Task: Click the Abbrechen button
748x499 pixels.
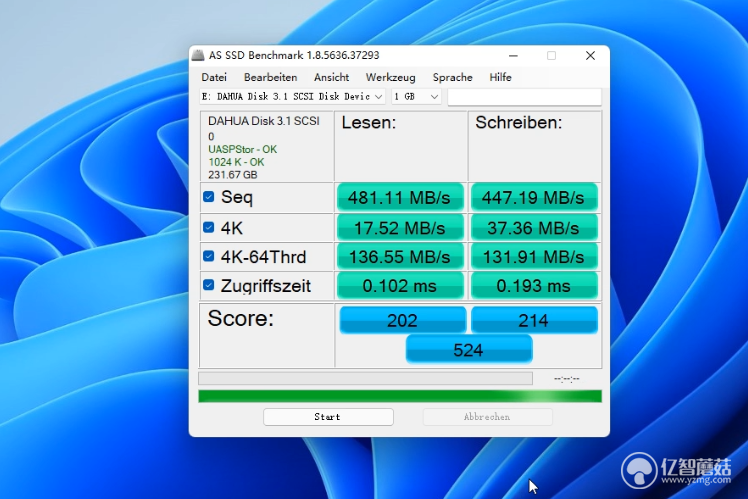Action: 488,416
